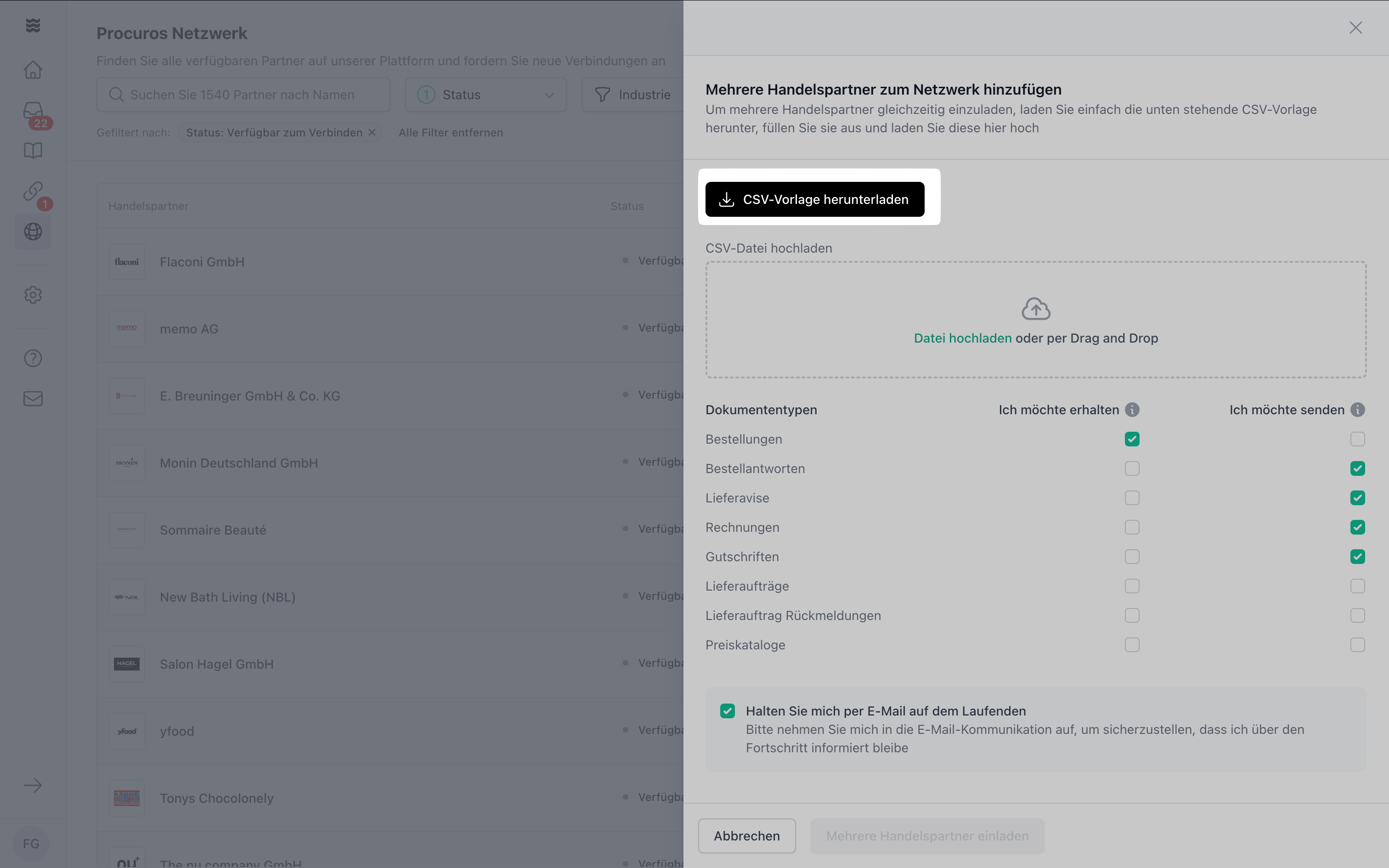Open the help question mark icon

point(33,358)
